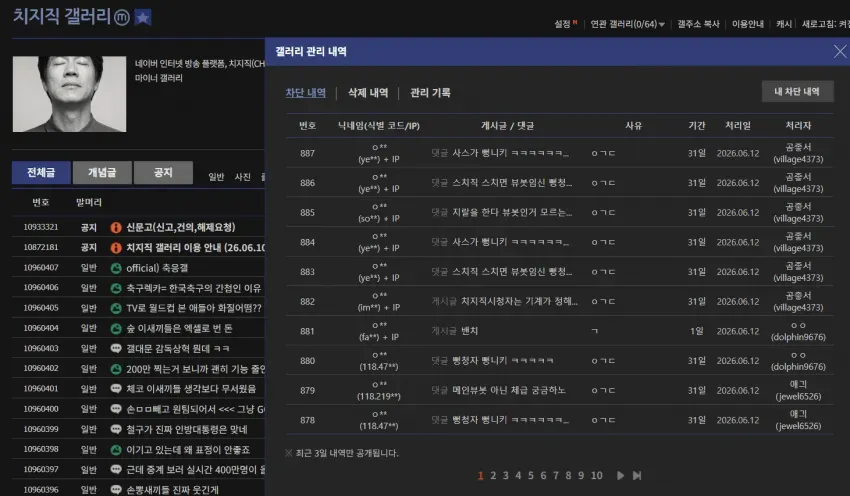Expand the 연관 갤러리(0/64) dropdown
The height and width of the screenshot is (496, 850).
point(627,24)
